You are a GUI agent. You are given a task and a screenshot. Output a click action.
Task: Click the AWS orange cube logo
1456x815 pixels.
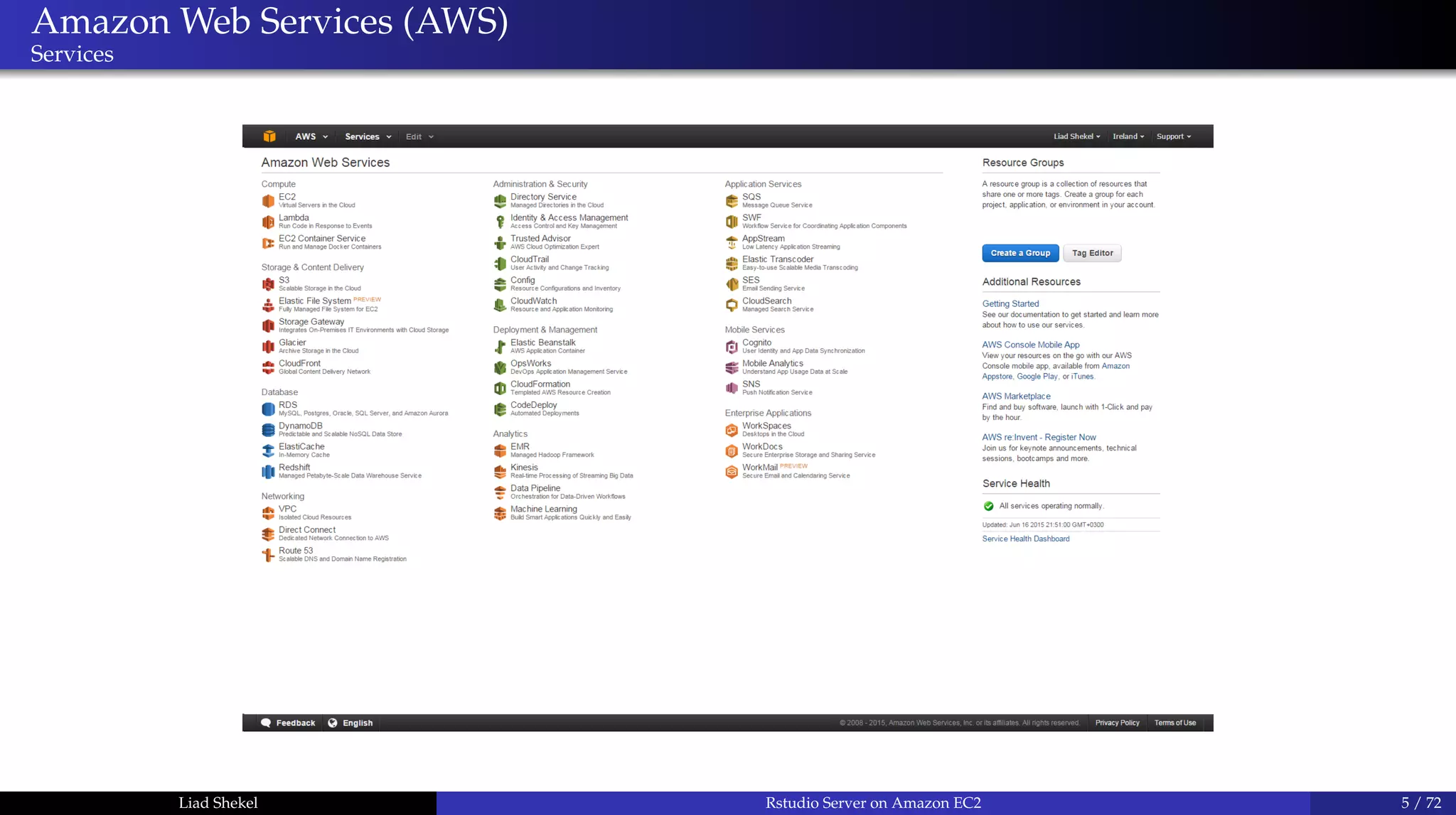click(x=269, y=136)
